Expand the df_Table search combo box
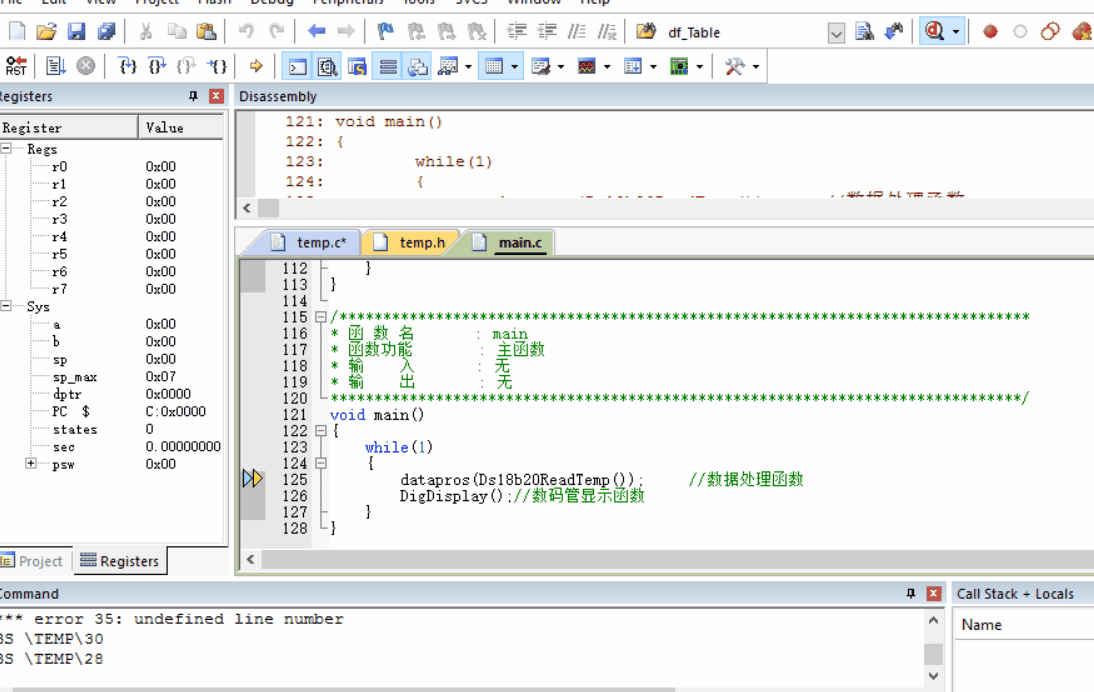This screenshot has width=1094, height=692. click(836, 33)
